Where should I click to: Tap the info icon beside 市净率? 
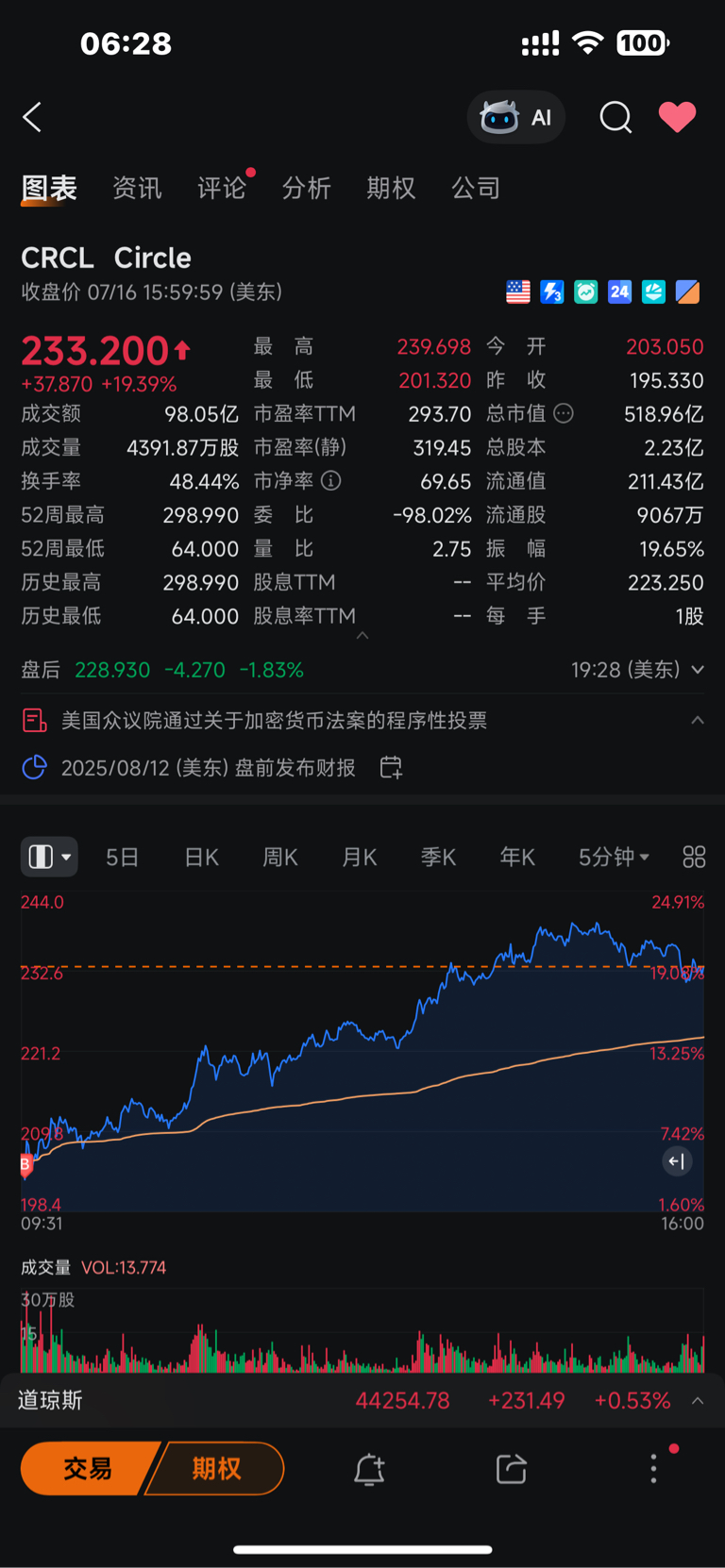330,481
